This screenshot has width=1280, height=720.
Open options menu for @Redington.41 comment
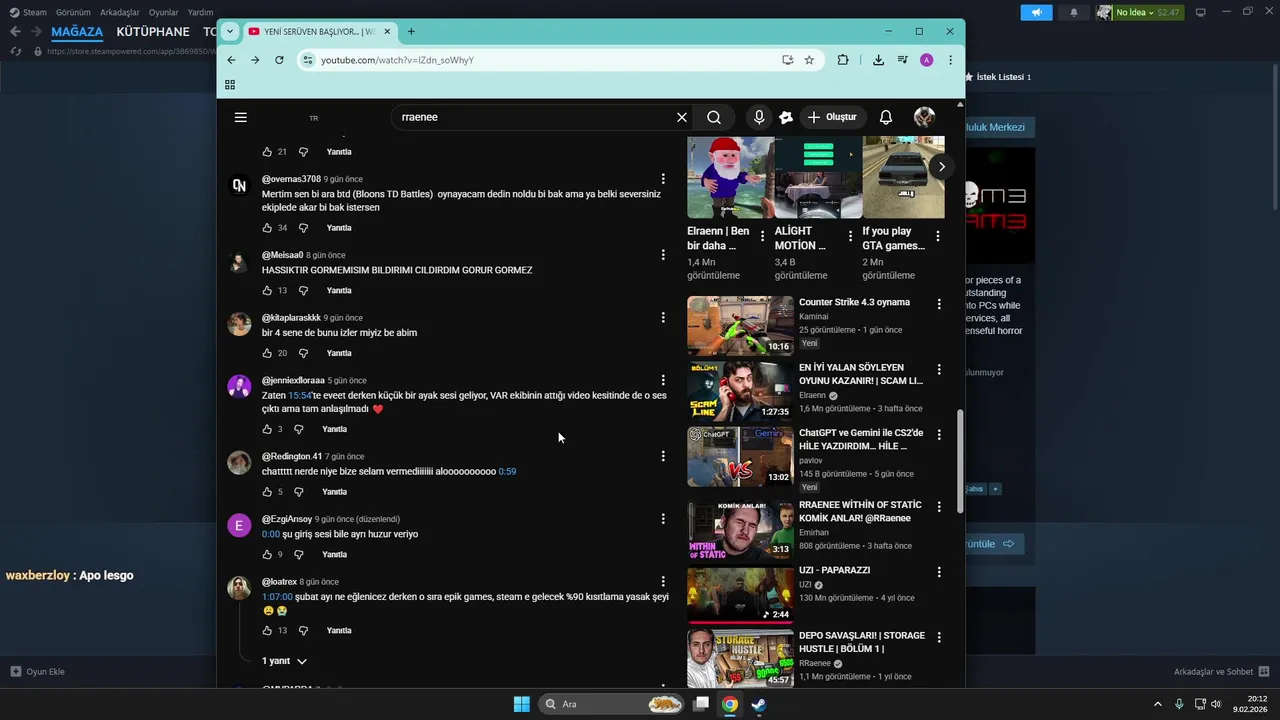click(x=662, y=456)
